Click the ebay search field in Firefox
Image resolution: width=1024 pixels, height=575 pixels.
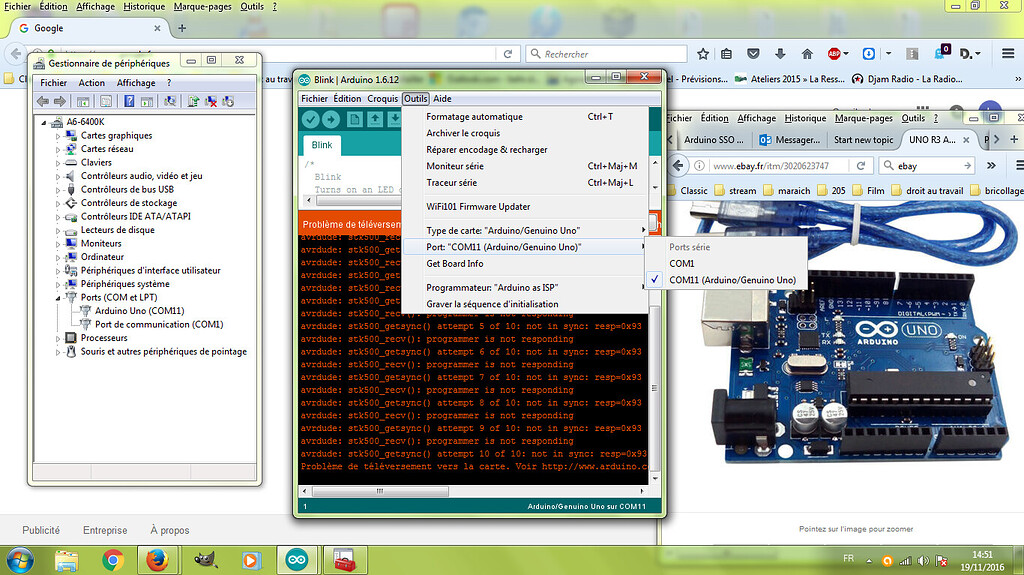pos(928,165)
